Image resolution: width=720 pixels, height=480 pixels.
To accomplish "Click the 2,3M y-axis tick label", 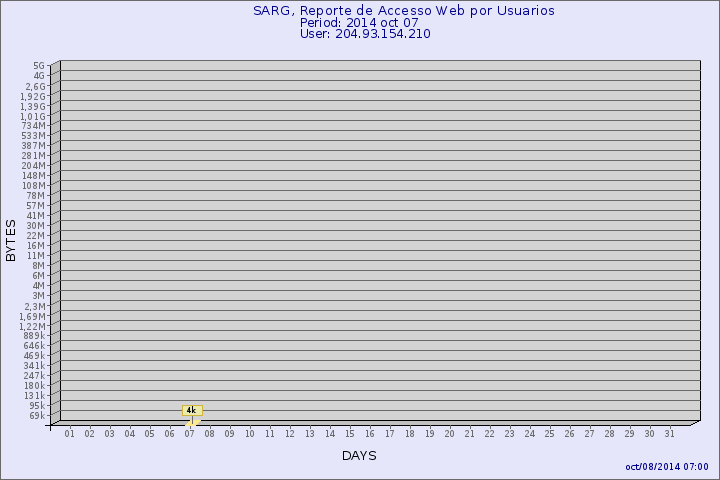I will pos(33,306).
